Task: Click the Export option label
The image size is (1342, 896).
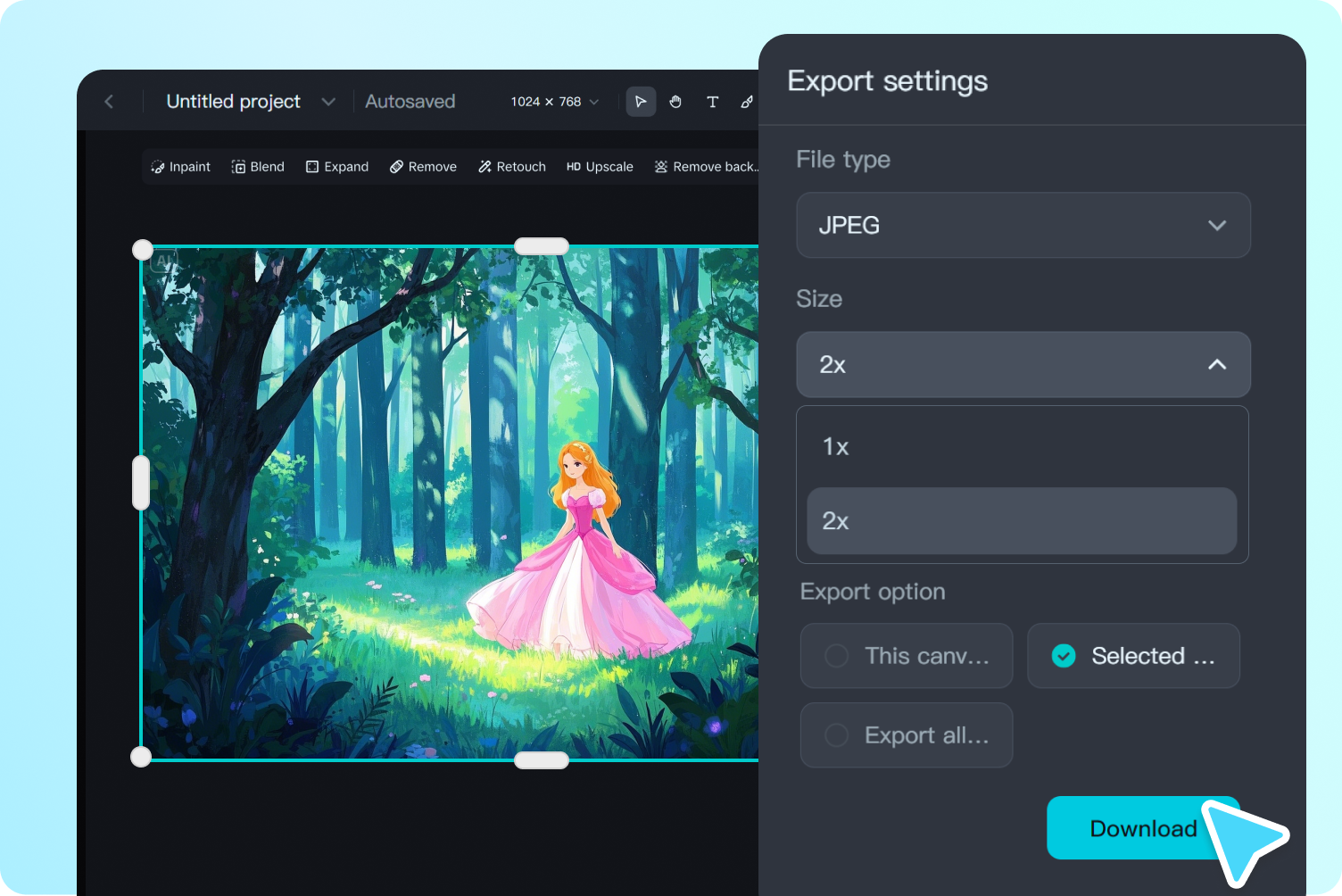Action: coord(873,592)
